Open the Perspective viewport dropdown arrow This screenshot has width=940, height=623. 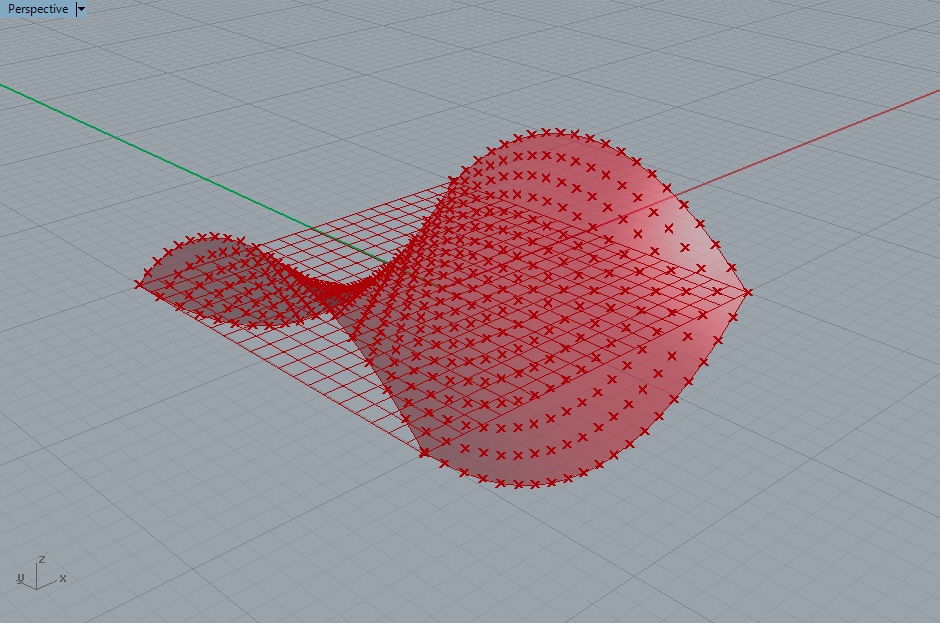[82, 9]
